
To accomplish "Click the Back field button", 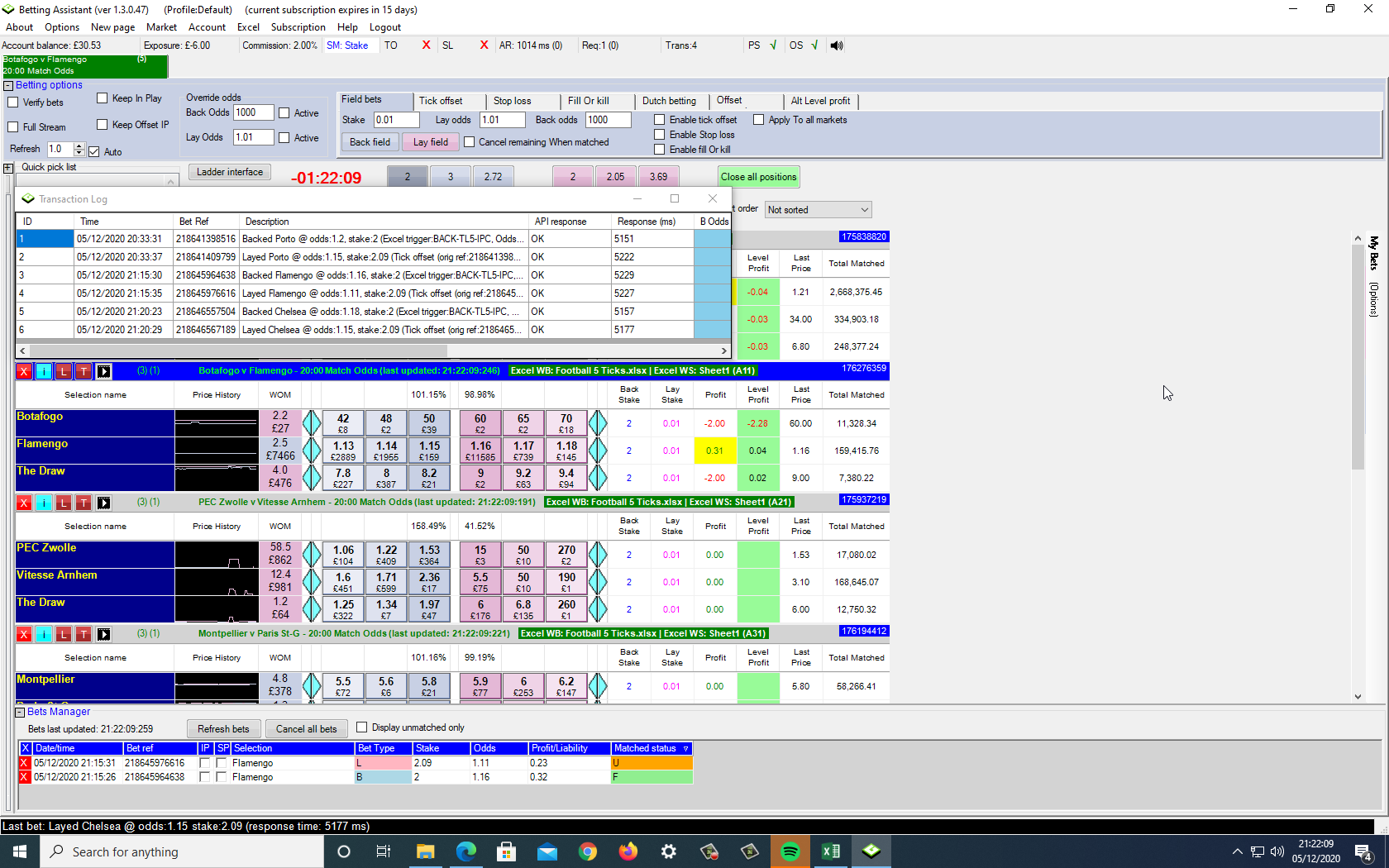I will point(370,142).
